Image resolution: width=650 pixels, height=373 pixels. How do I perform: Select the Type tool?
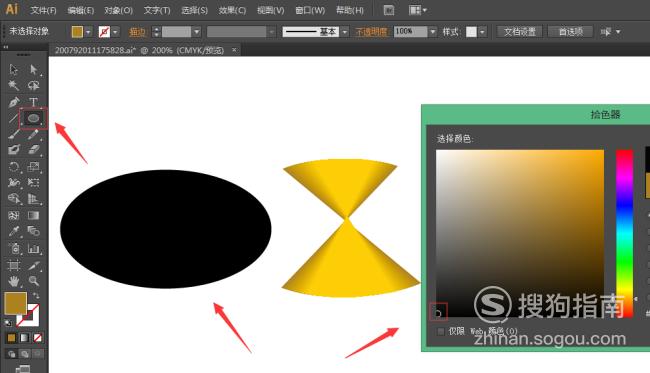(34, 102)
